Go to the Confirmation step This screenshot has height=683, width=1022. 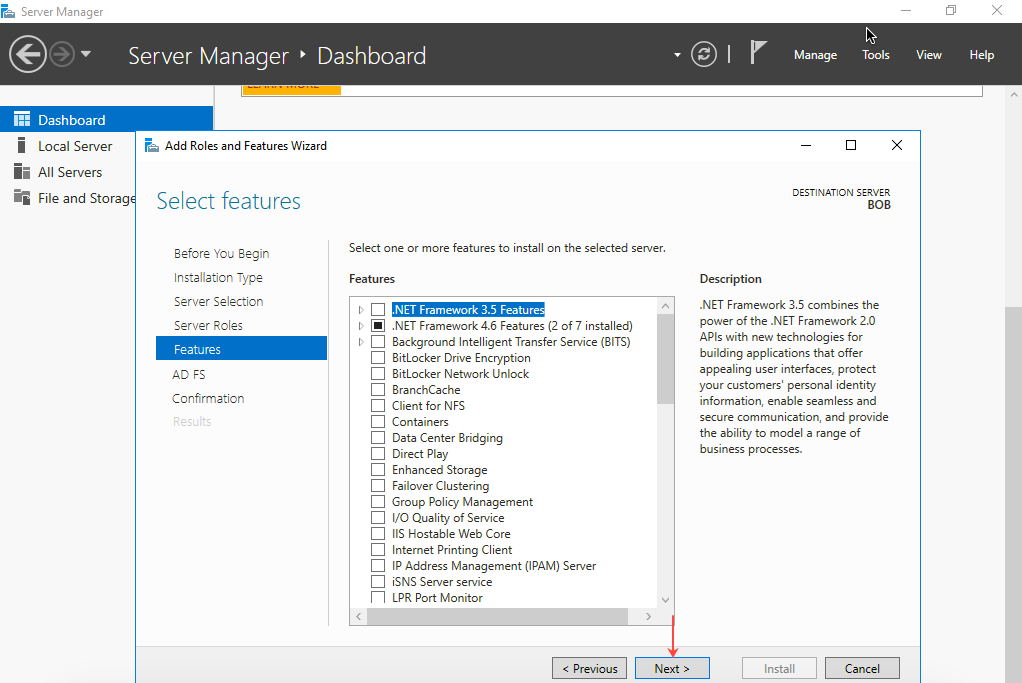[x=208, y=398]
